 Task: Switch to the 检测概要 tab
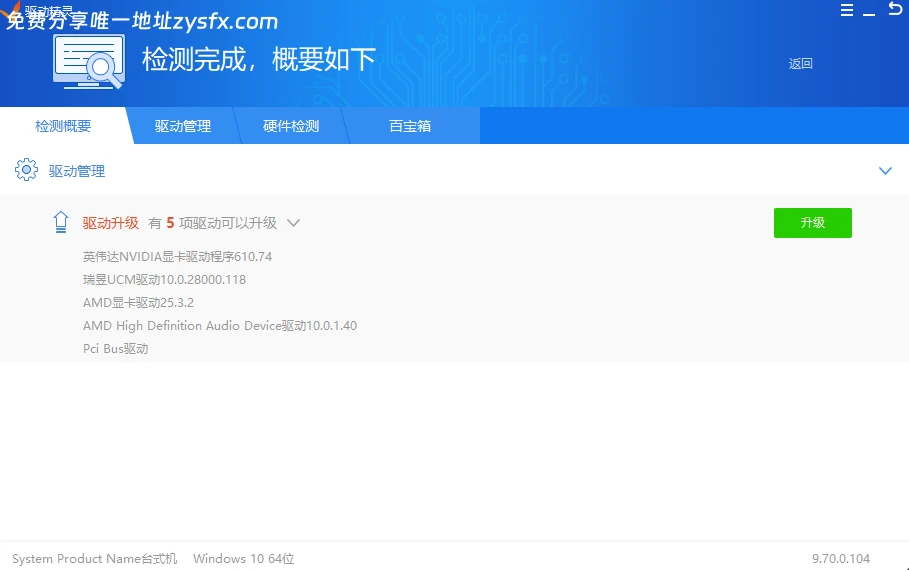pyautogui.click(x=63, y=126)
